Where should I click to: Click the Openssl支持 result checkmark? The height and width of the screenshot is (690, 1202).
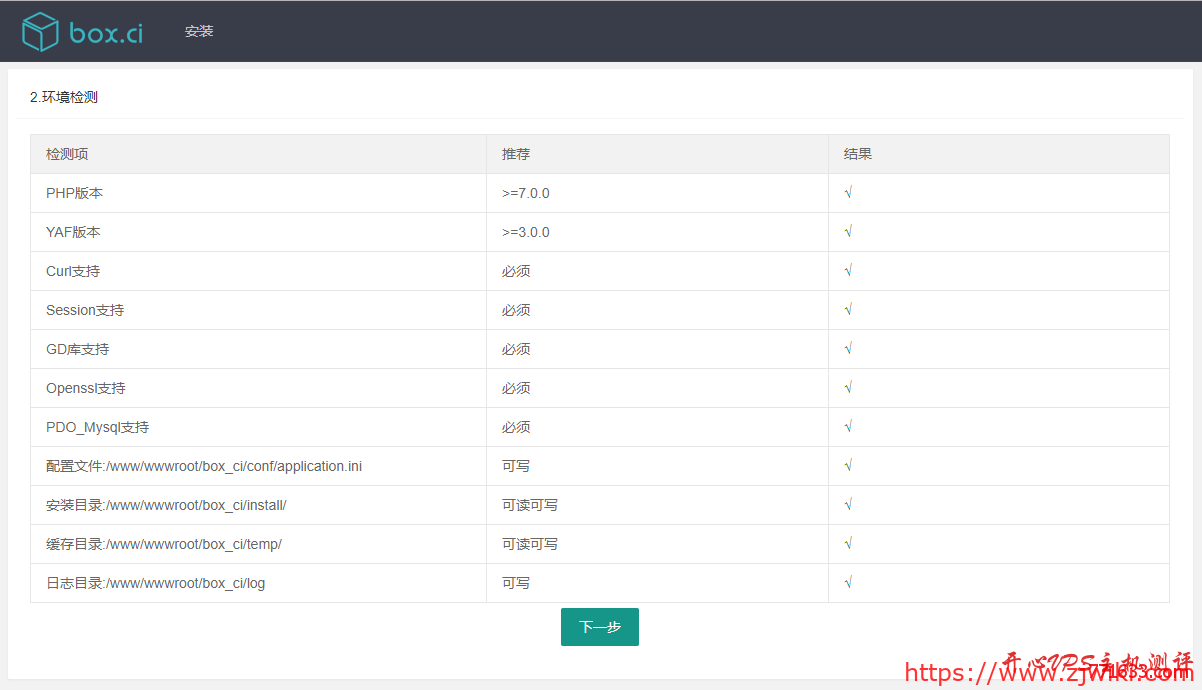tap(848, 388)
